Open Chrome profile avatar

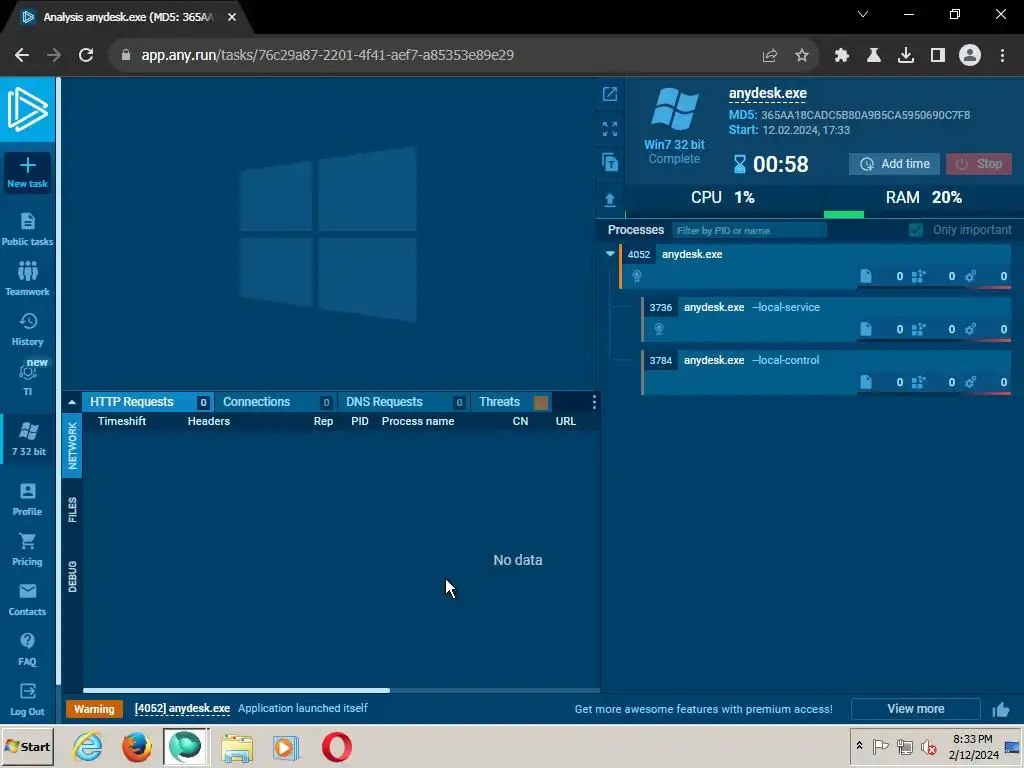970,56
